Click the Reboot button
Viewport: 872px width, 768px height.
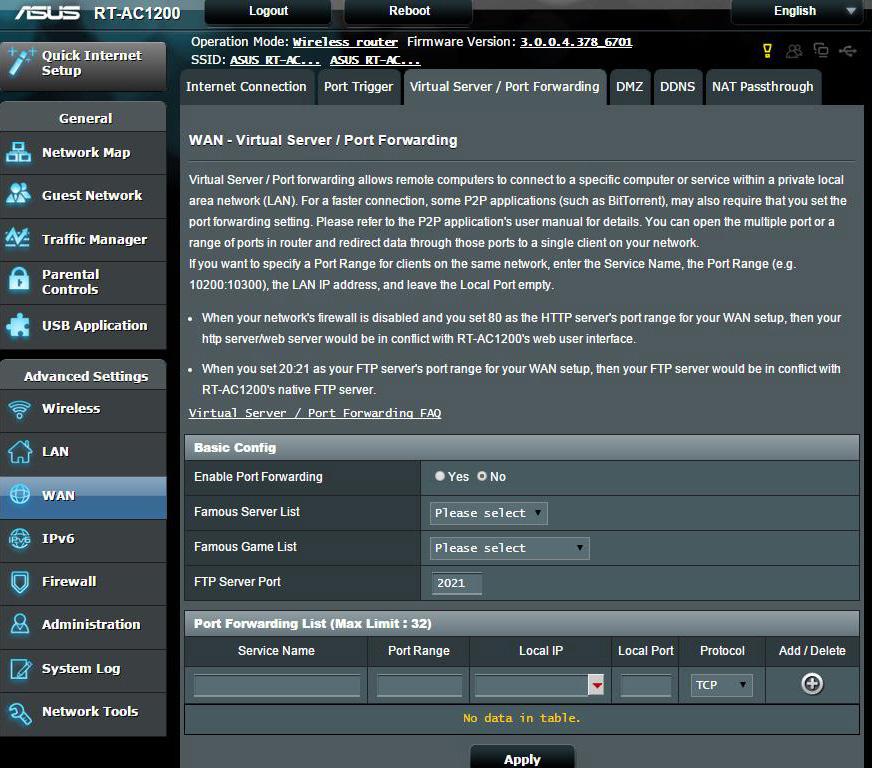tap(409, 11)
